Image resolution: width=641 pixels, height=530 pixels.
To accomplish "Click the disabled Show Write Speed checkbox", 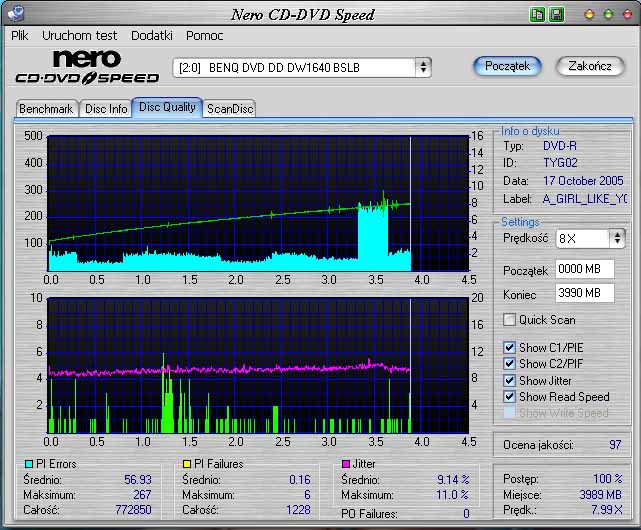I will coord(509,413).
